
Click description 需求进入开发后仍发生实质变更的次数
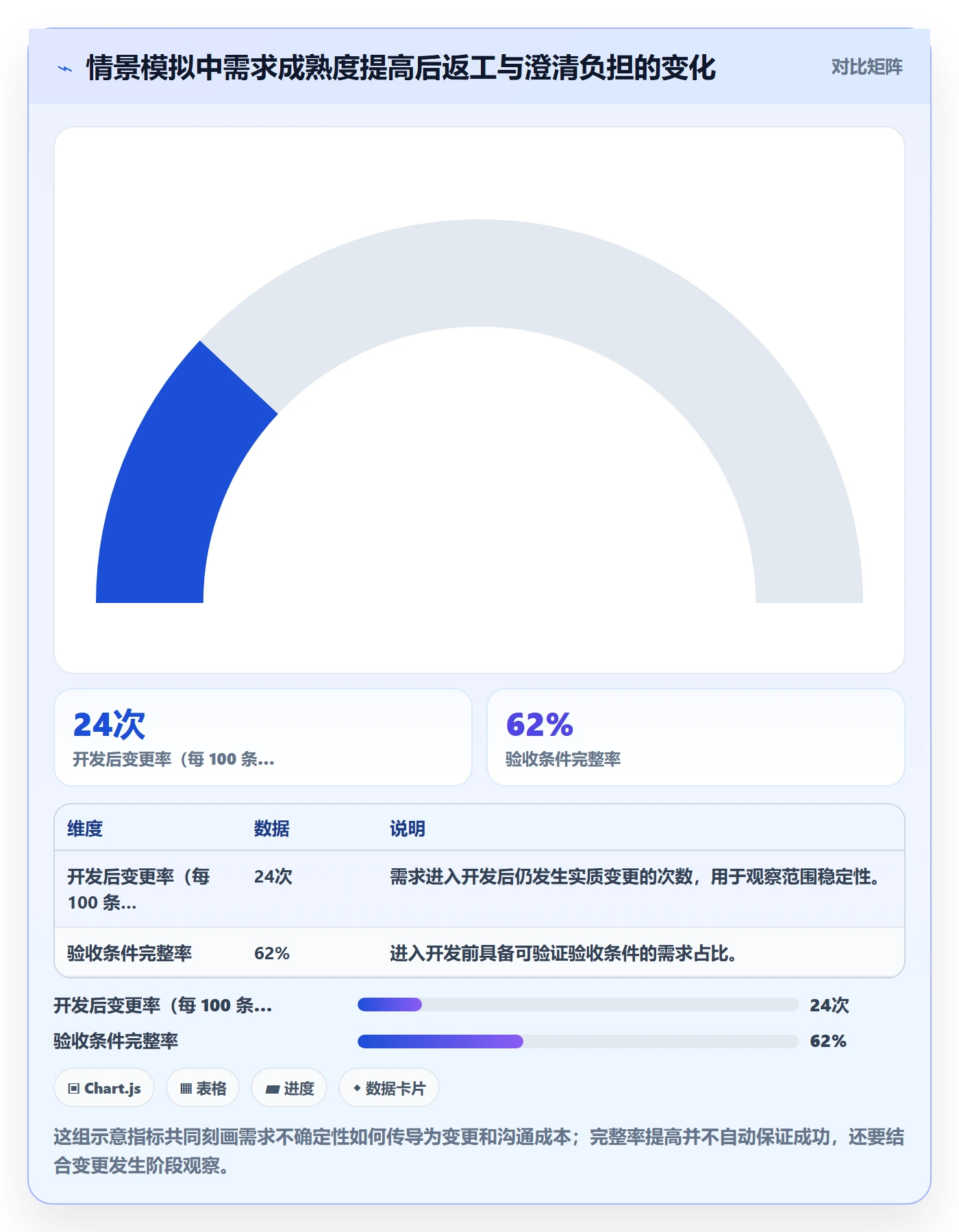click(x=636, y=876)
